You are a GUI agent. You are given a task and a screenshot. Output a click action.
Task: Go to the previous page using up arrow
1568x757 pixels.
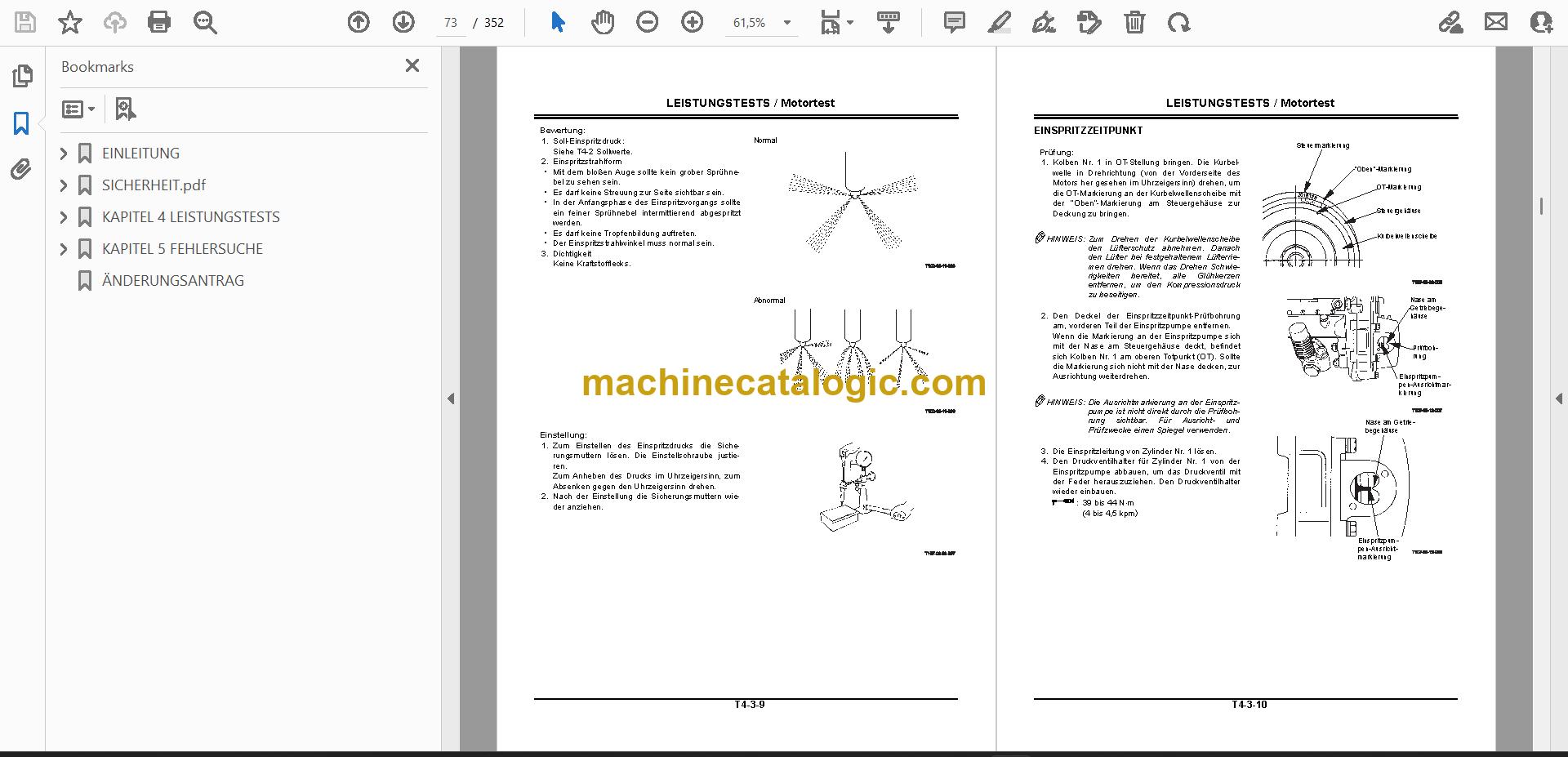coord(359,22)
